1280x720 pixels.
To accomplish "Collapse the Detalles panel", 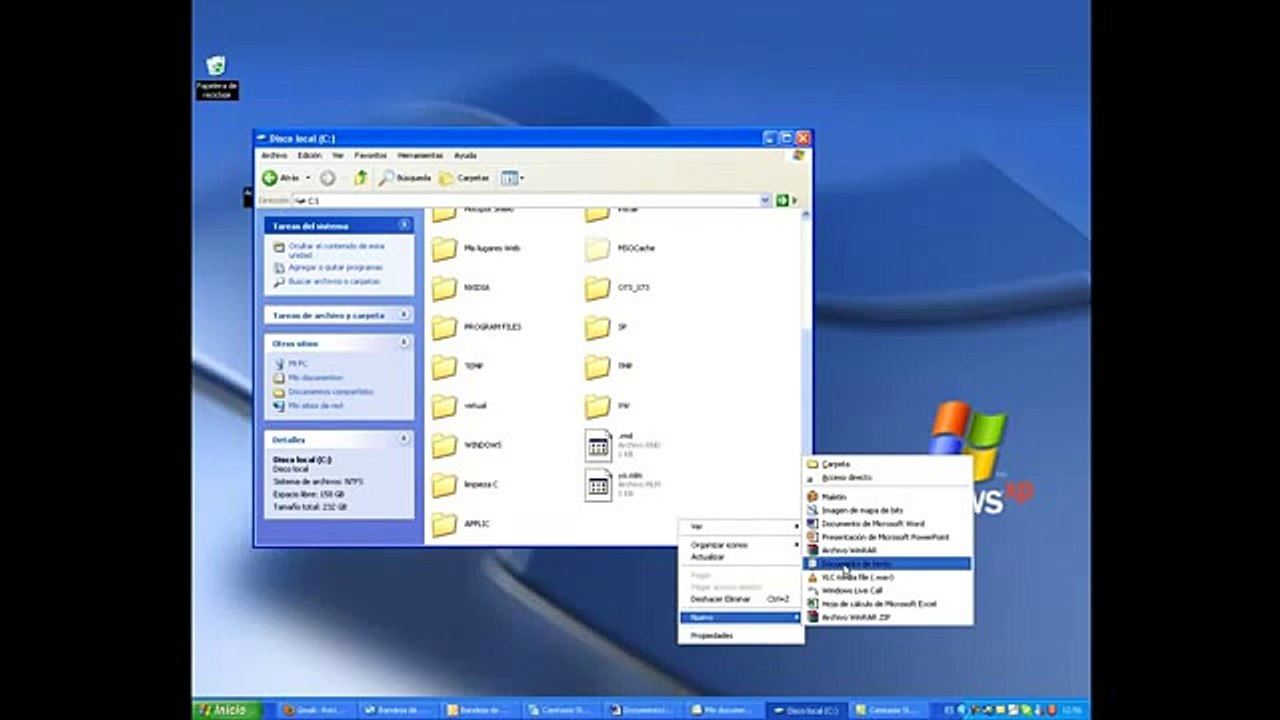I will [404, 439].
